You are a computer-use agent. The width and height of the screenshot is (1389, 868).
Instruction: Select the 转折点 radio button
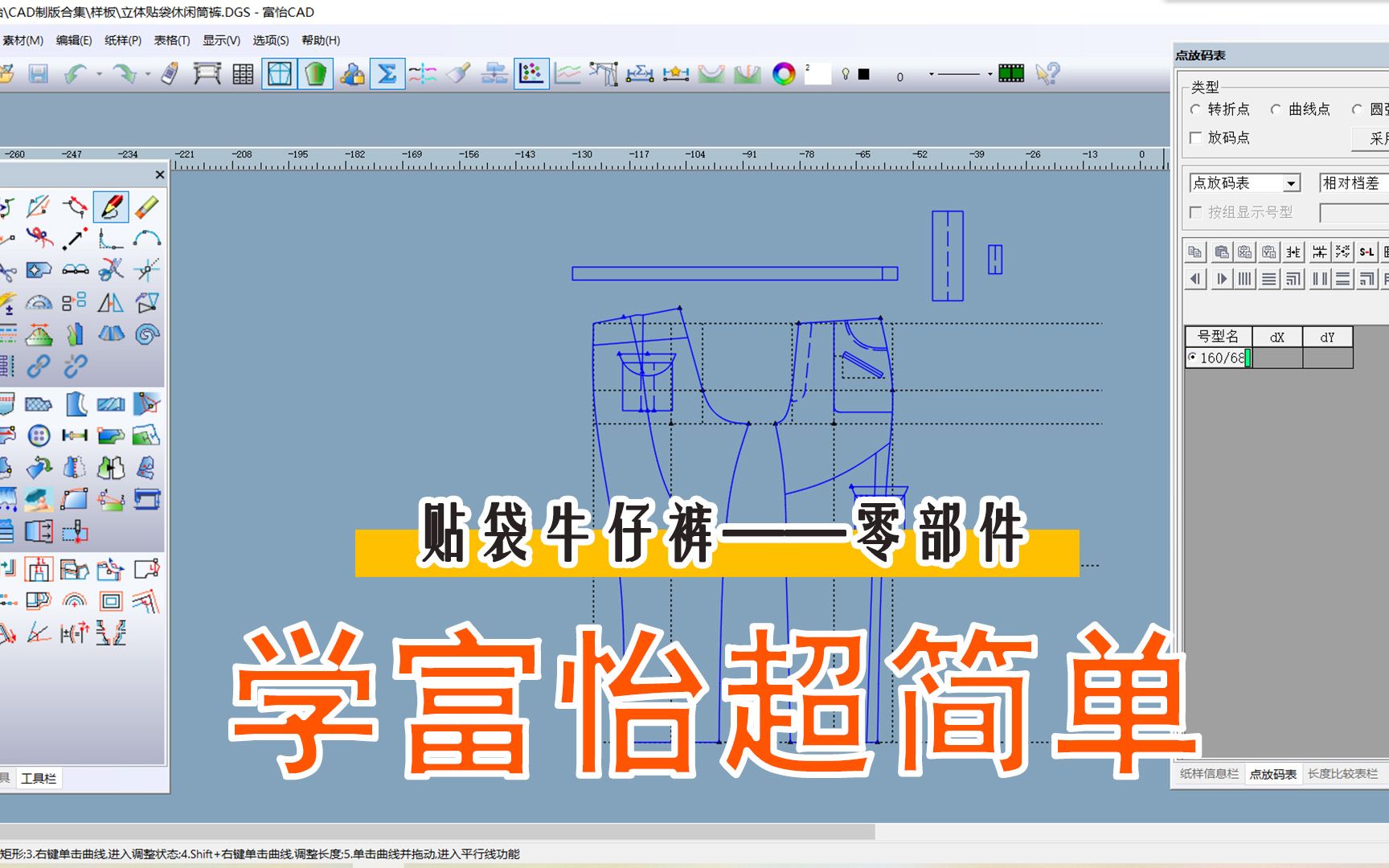pyautogui.click(x=1195, y=109)
